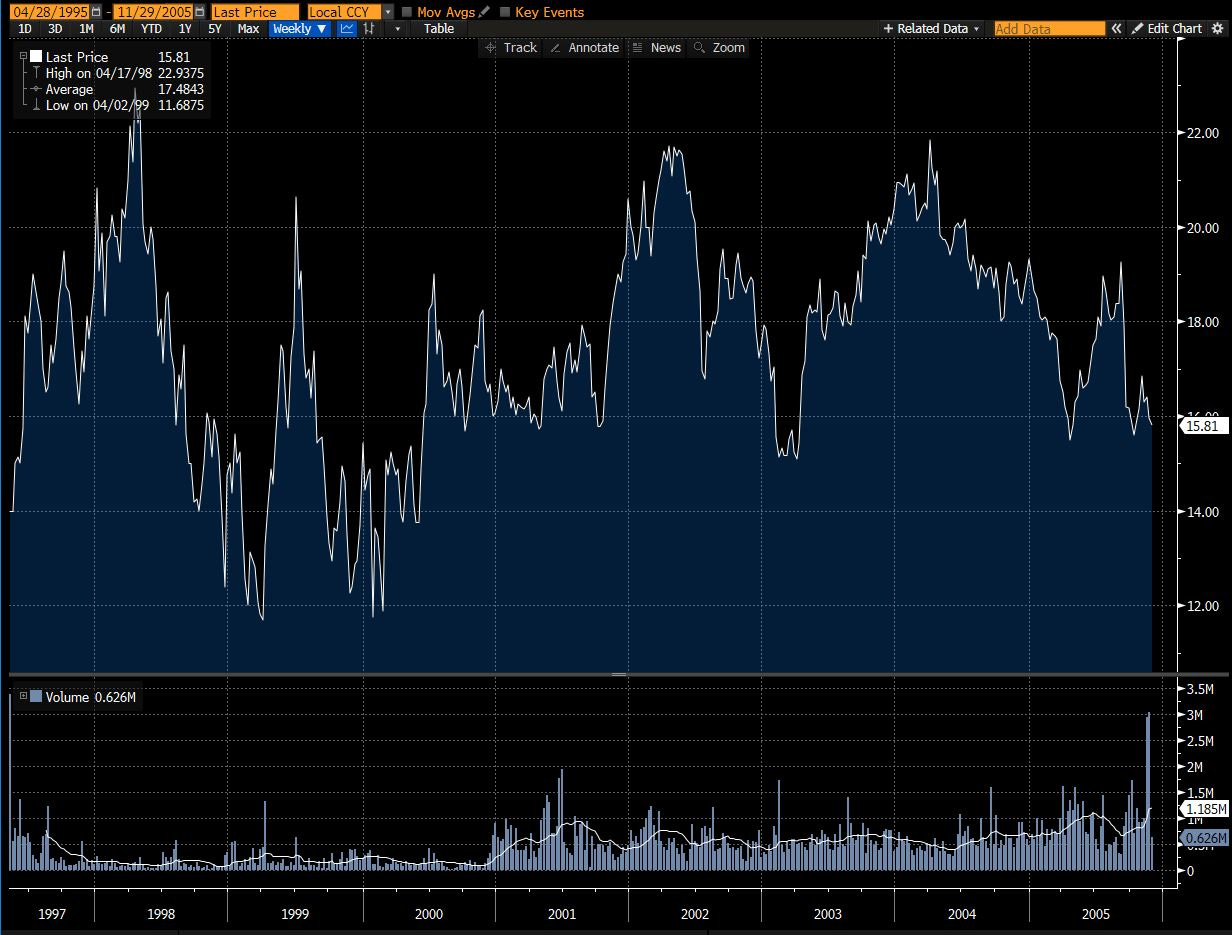Click the Last Price field

pos(254,12)
